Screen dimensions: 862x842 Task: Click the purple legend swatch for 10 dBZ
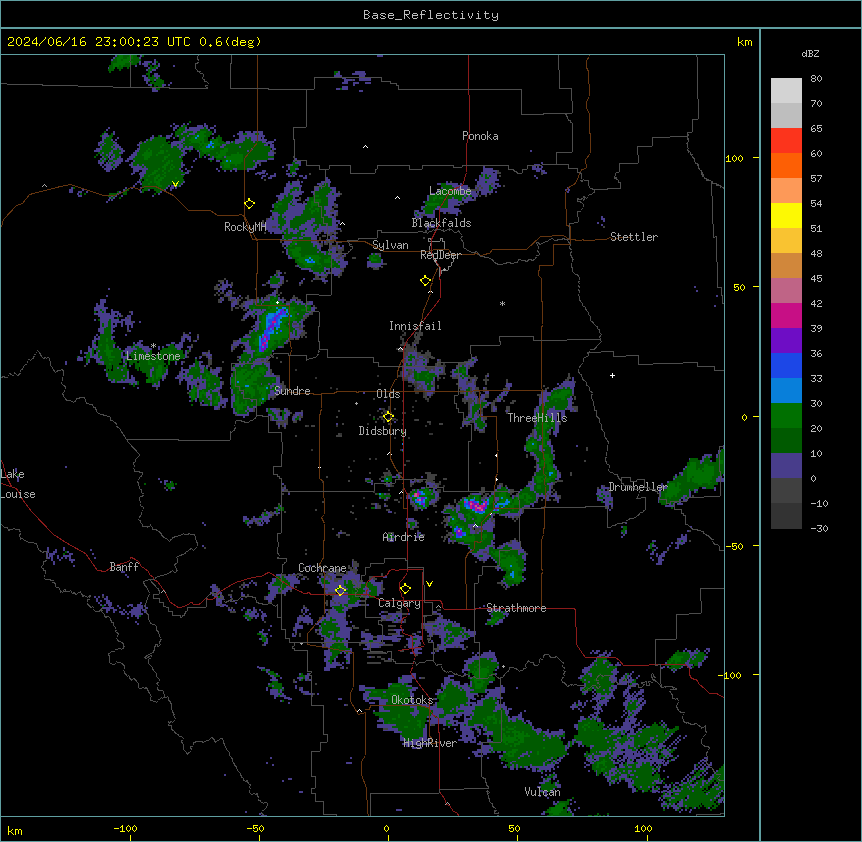pyautogui.click(x=786, y=466)
